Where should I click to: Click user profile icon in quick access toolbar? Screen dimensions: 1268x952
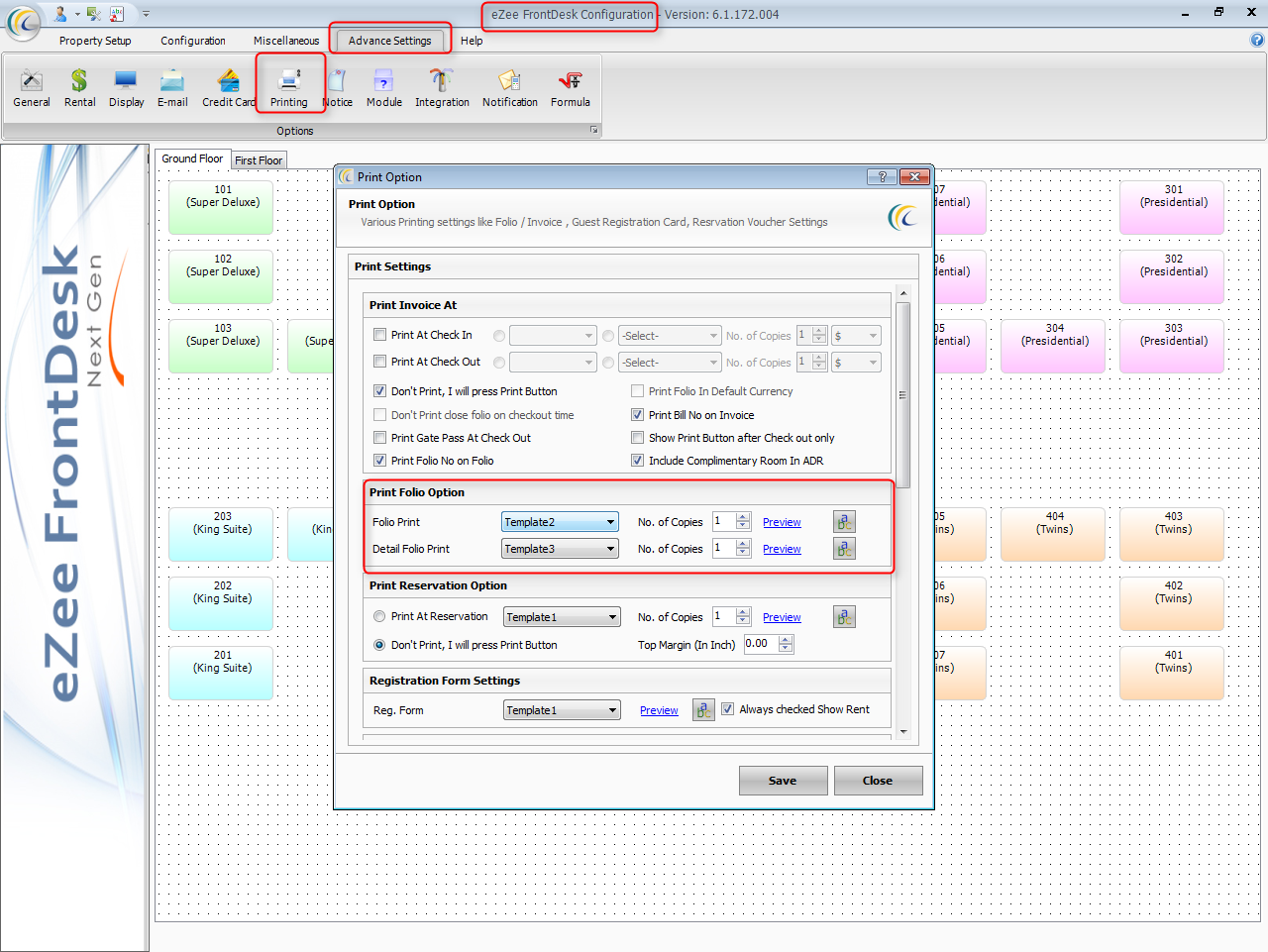pos(60,14)
